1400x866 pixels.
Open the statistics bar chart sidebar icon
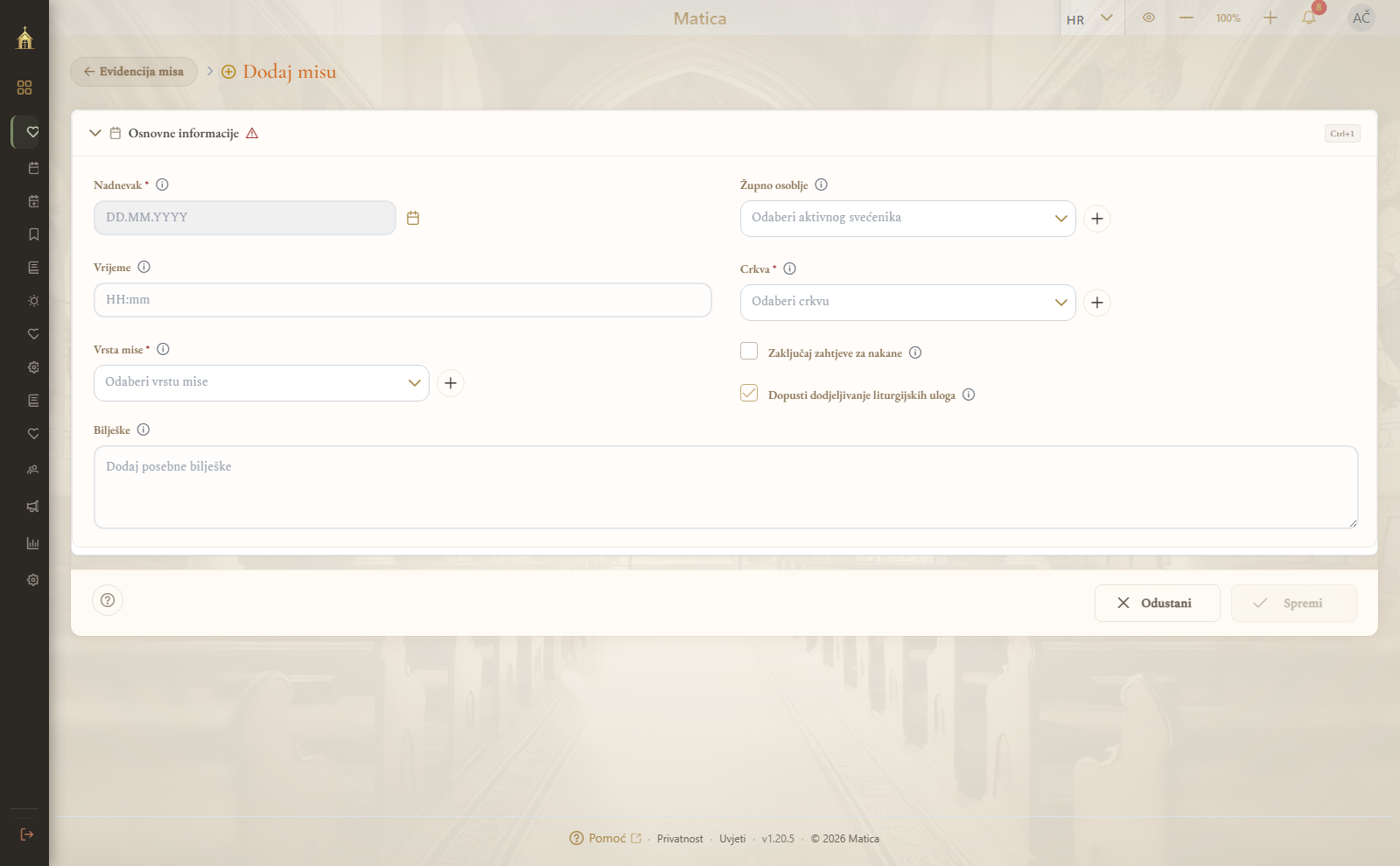(33, 543)
